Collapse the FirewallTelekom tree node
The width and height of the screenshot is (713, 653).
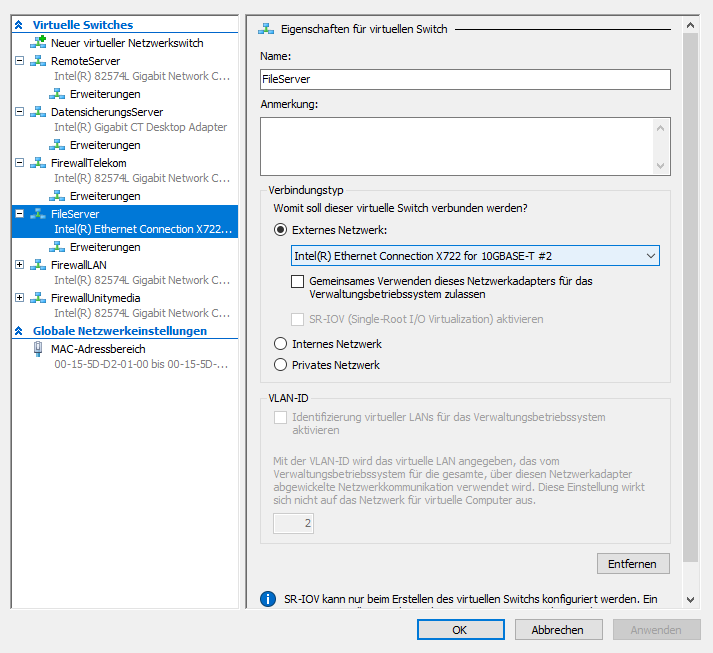[x=20, y=162]
